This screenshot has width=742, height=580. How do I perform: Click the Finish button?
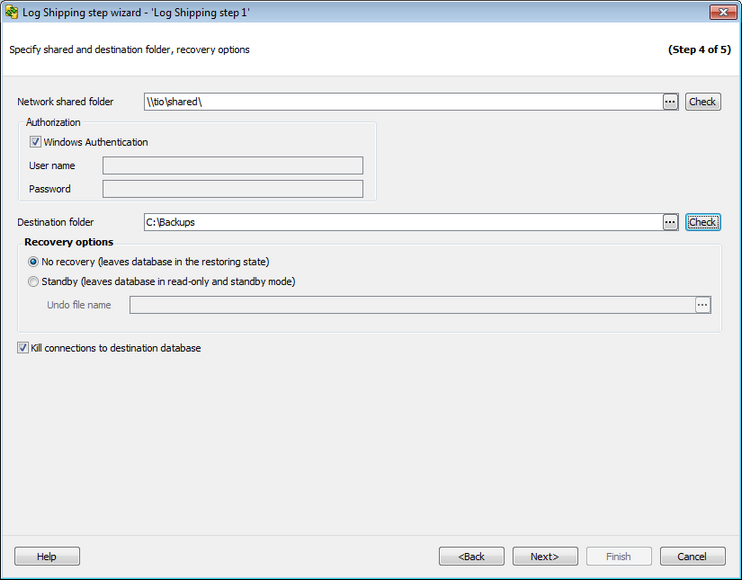tap(618, 556)
